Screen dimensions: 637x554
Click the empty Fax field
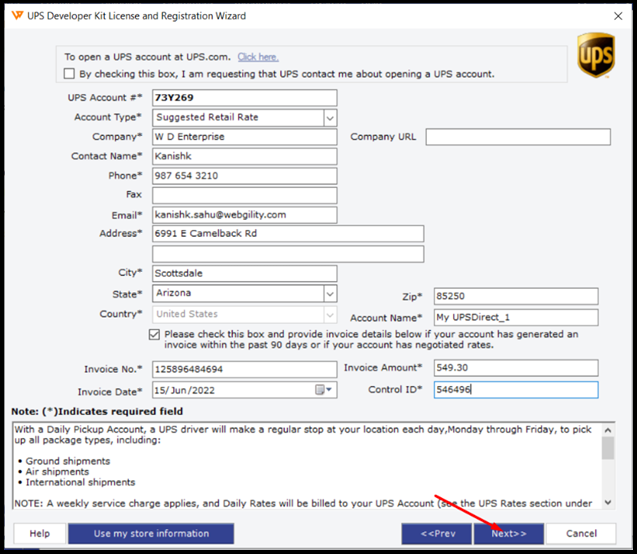(245, 195)
